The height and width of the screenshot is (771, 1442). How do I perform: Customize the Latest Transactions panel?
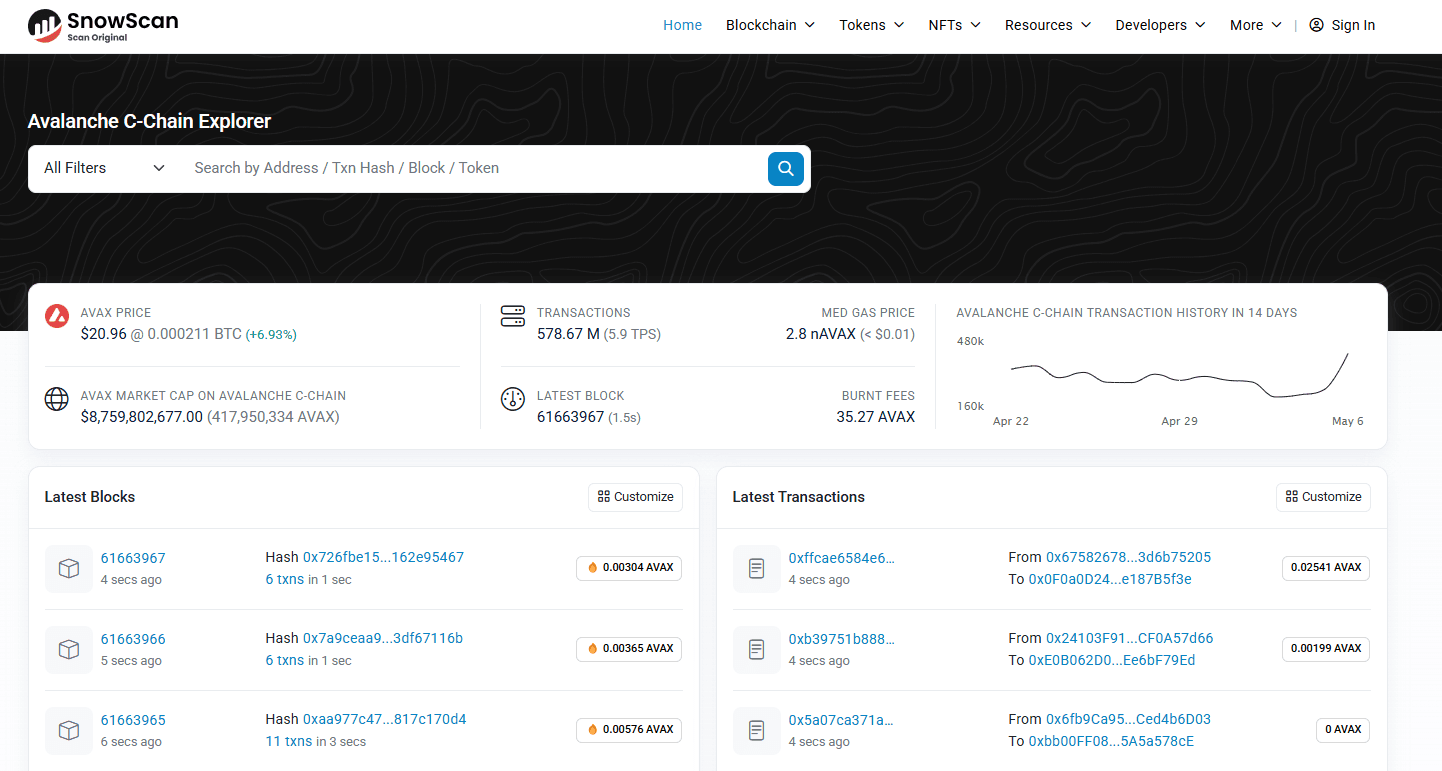tap(1323, 497)
